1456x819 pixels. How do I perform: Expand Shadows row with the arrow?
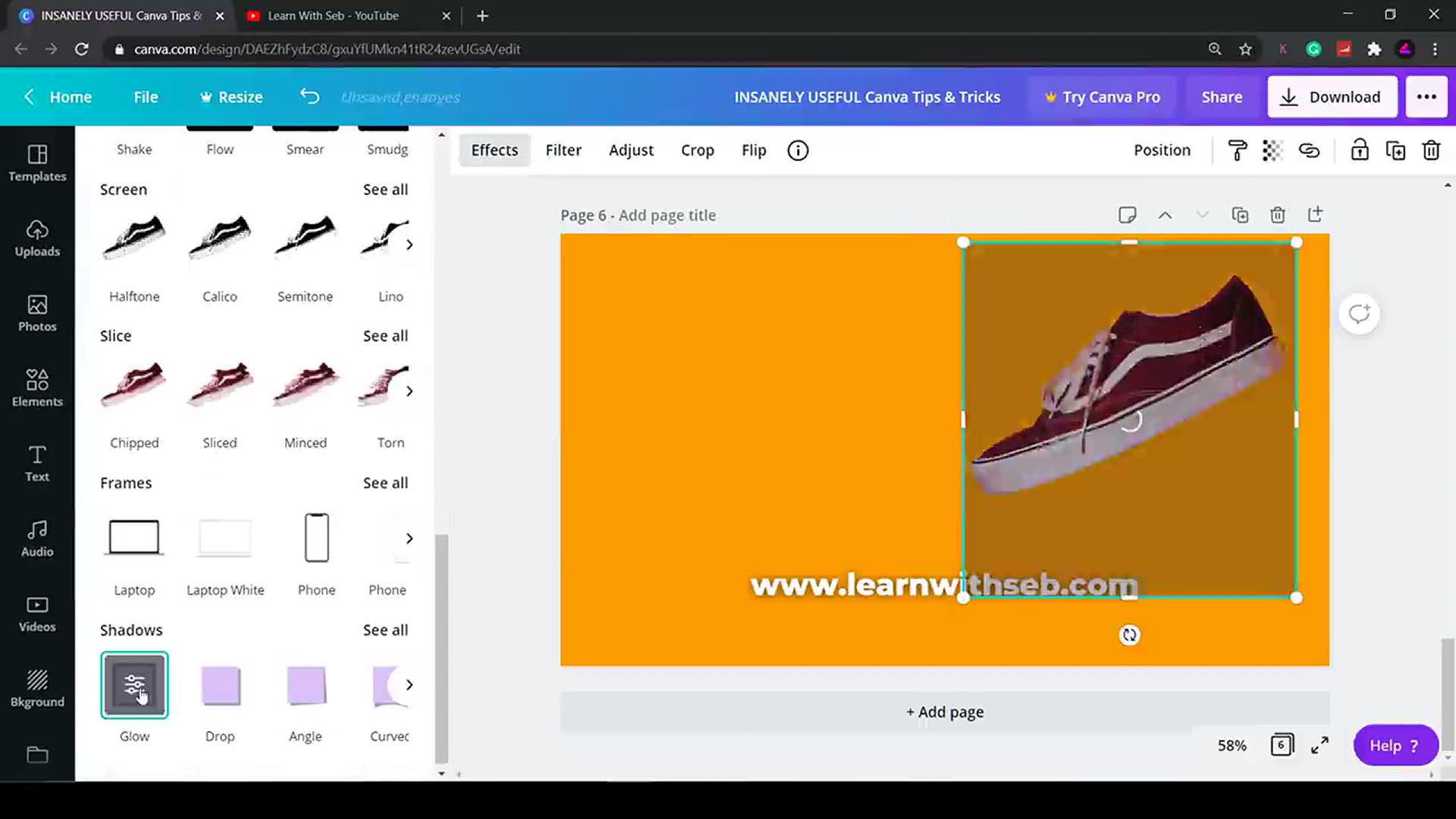[409, 684]
